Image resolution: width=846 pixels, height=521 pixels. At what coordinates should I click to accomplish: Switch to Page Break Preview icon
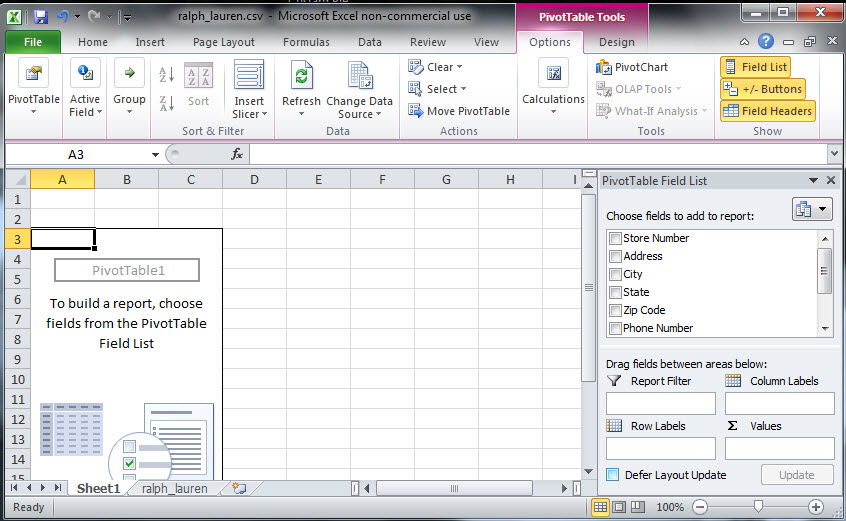(x=638, y=507)
